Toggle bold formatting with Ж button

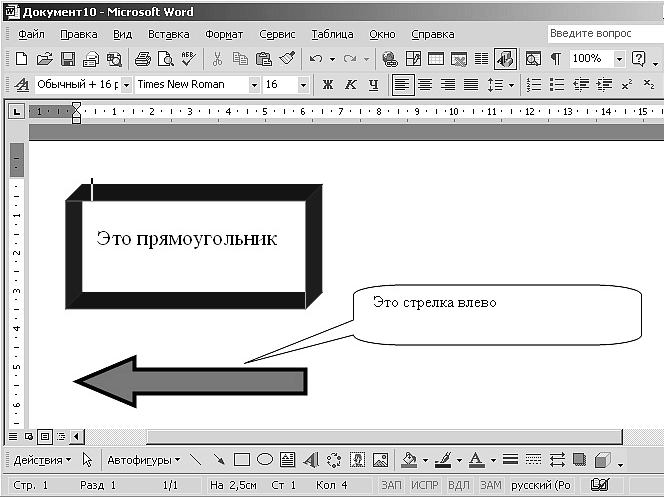[327, 85]
